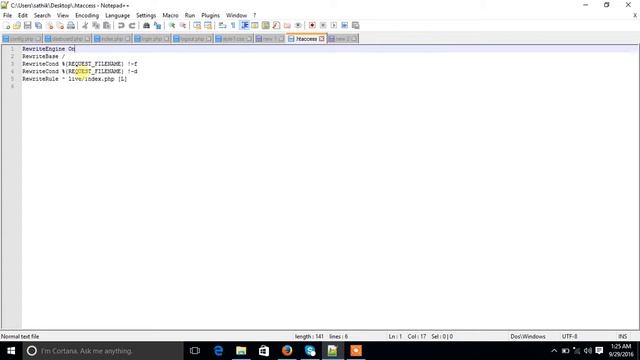640x360 pixels.
Task: Create a new document with New icon
Action: [x=7, y=25]
